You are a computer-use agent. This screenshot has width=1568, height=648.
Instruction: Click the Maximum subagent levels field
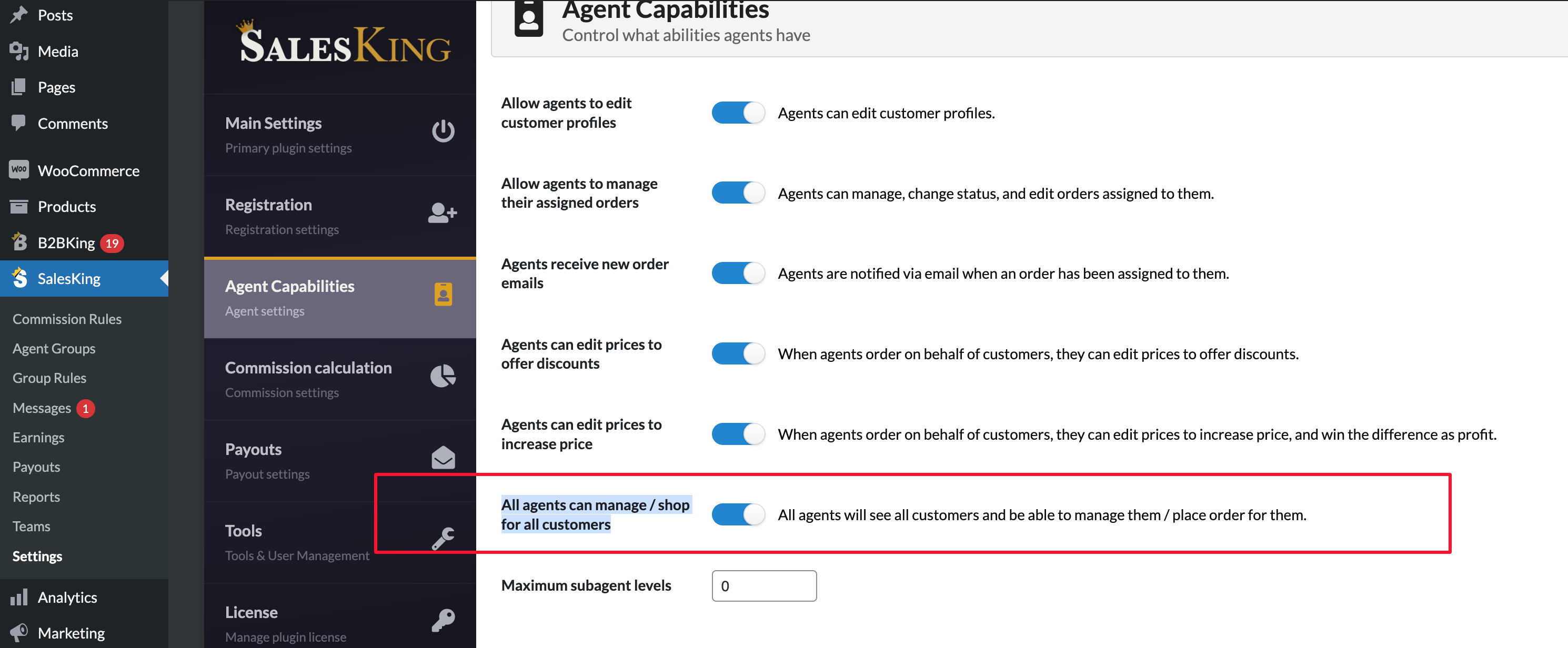click(x=764, y=585)
